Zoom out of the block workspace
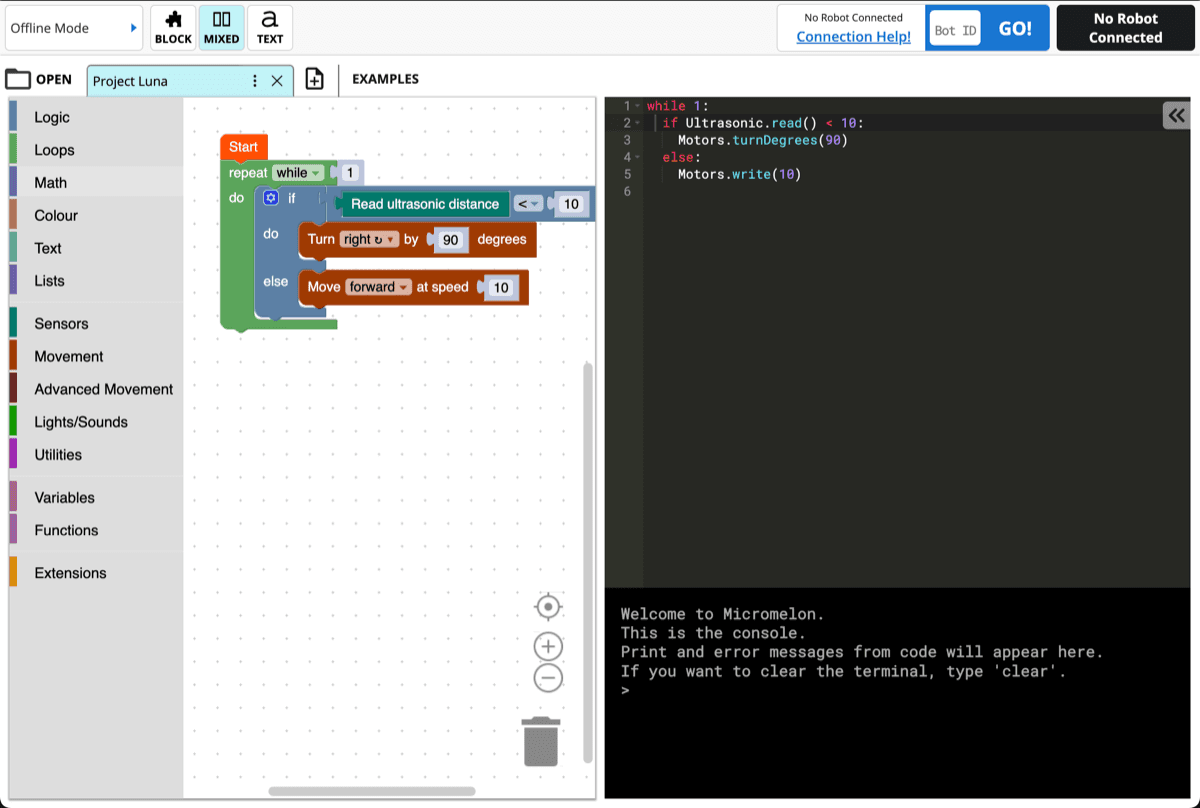Image resolution: width=1200 pixels, height=808 pixels. point(547,678)
